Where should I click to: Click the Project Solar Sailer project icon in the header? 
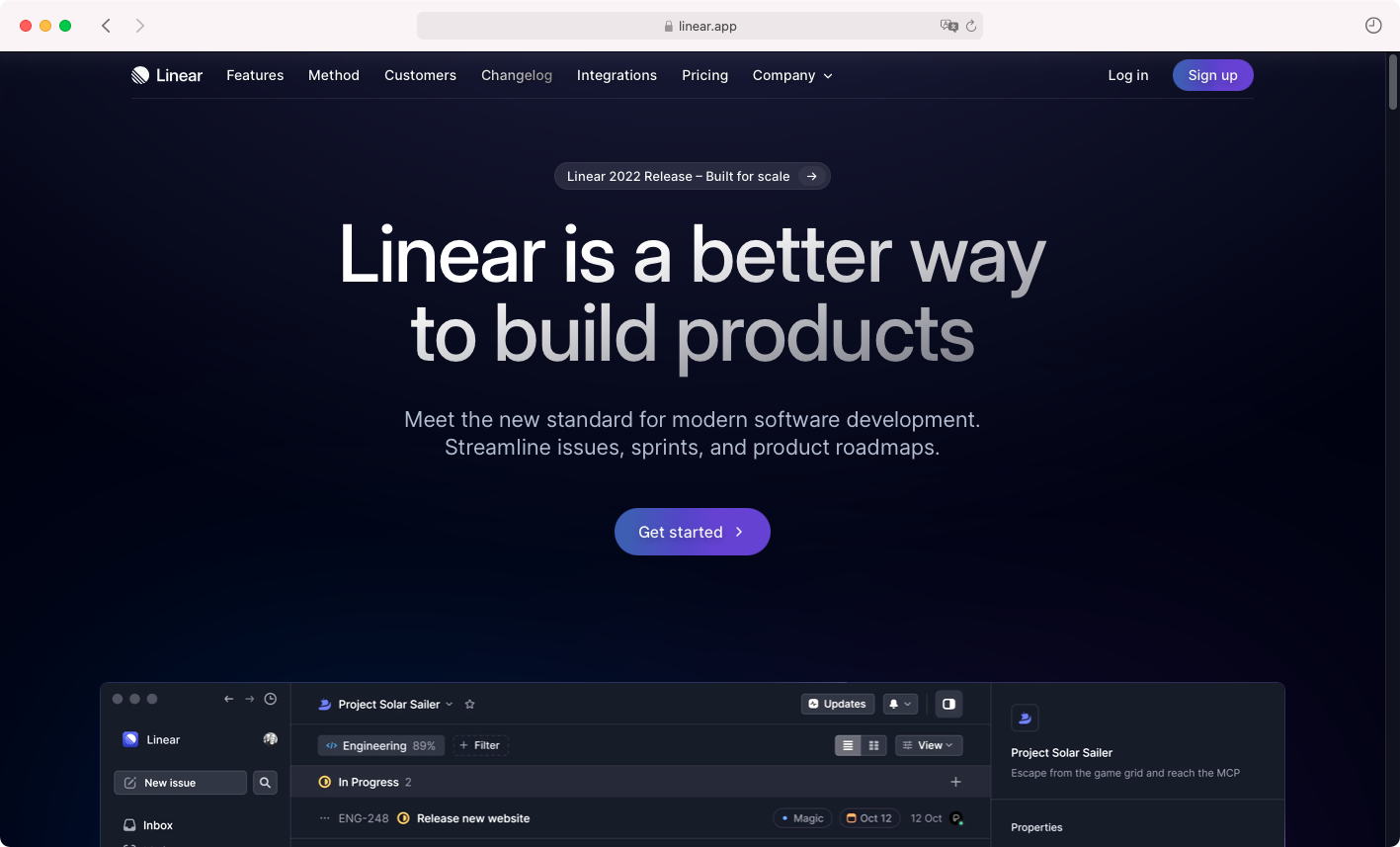[x=324, y=705]
